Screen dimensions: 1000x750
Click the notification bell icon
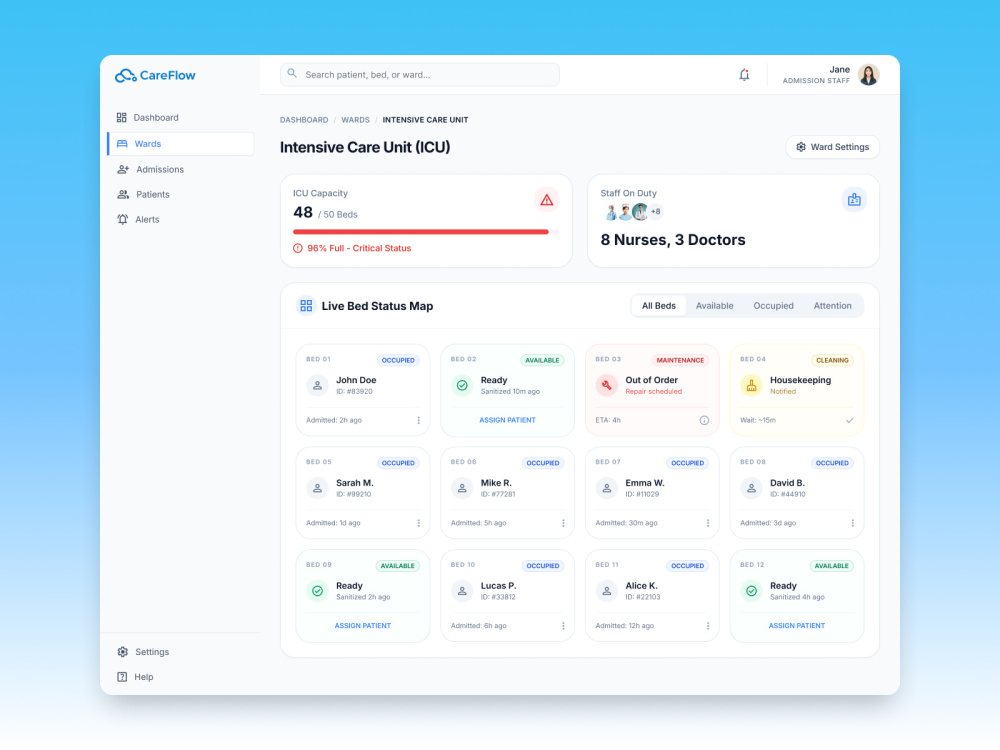coord(744,75)
